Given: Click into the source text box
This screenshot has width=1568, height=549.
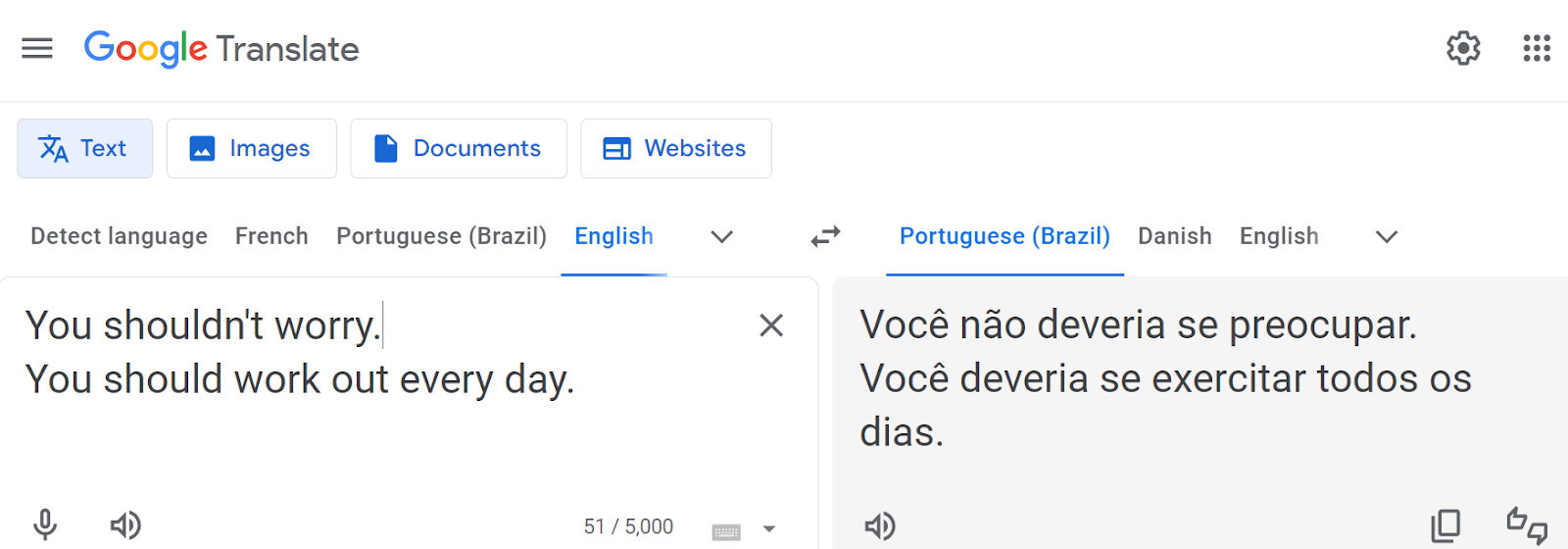Looking at the screenshot, I should tap(392, 431).
